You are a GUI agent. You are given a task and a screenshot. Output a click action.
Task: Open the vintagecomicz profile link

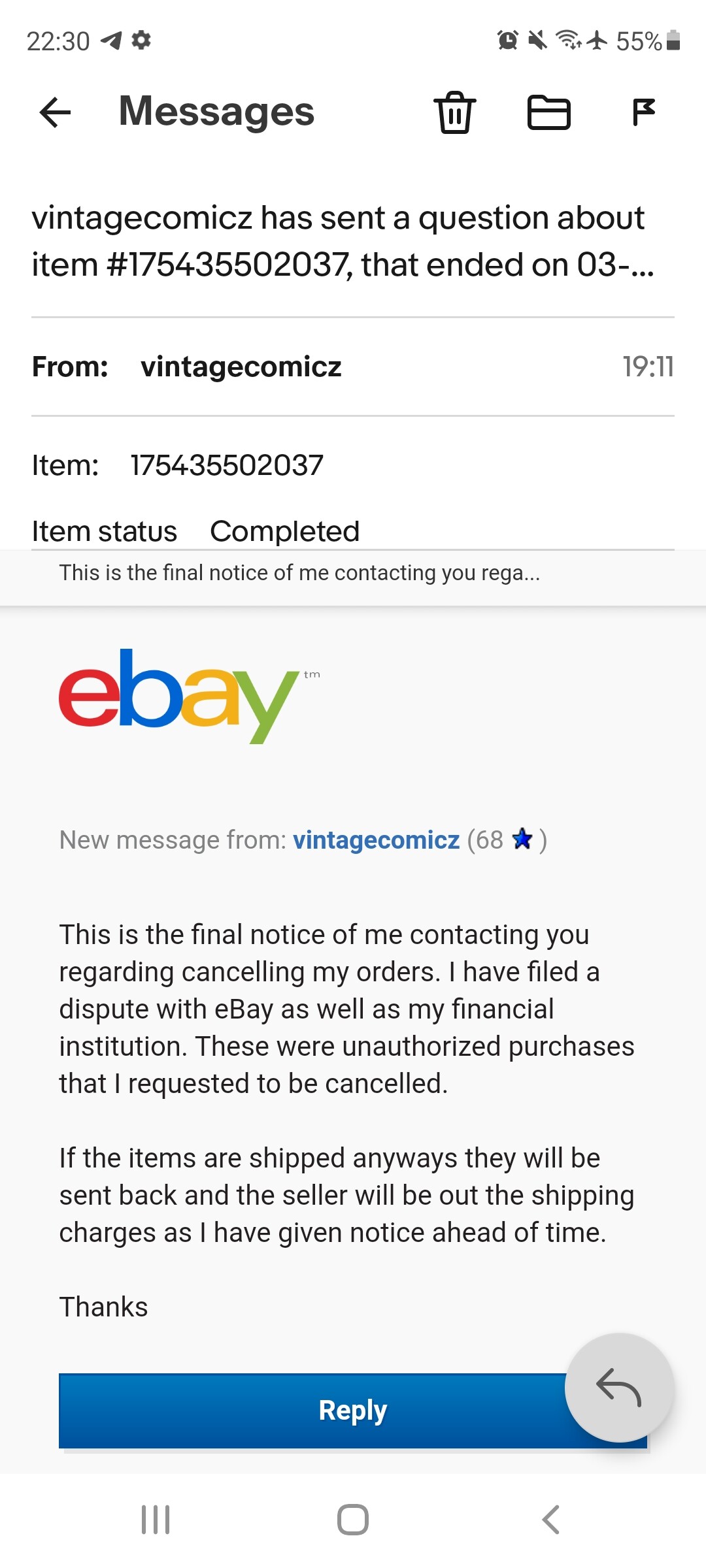click(x=376, y=840)
